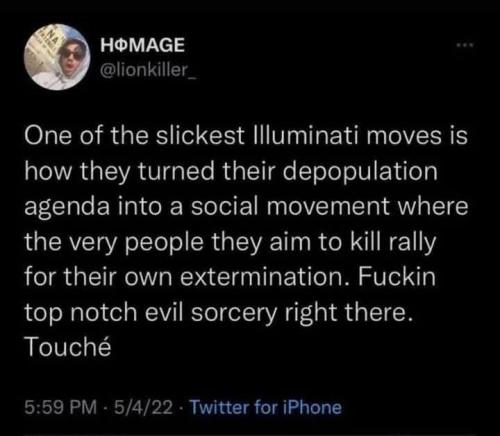Click the 5:59 PM timestamp
The image size is (500, 436).
coord(61,407)
